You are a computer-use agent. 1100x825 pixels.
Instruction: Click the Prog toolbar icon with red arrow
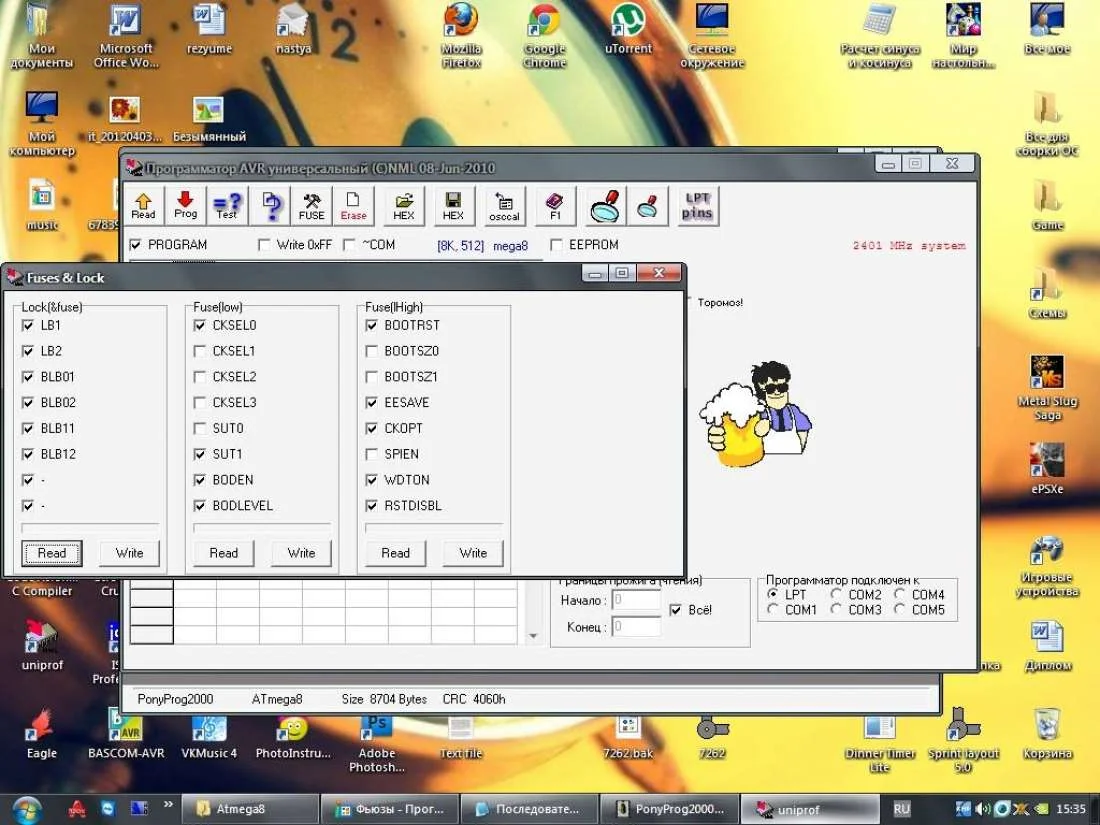click(185, 206)
